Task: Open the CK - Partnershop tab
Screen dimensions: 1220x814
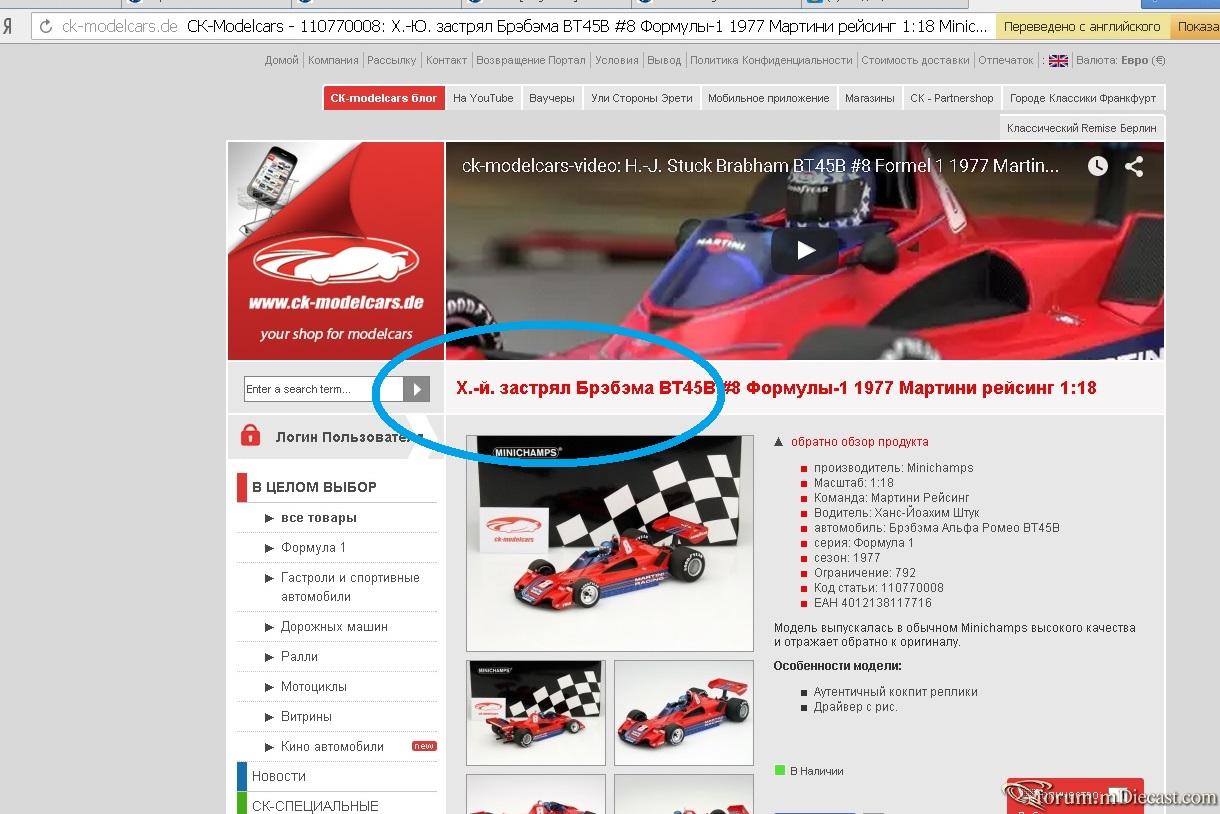Action: 952,98
